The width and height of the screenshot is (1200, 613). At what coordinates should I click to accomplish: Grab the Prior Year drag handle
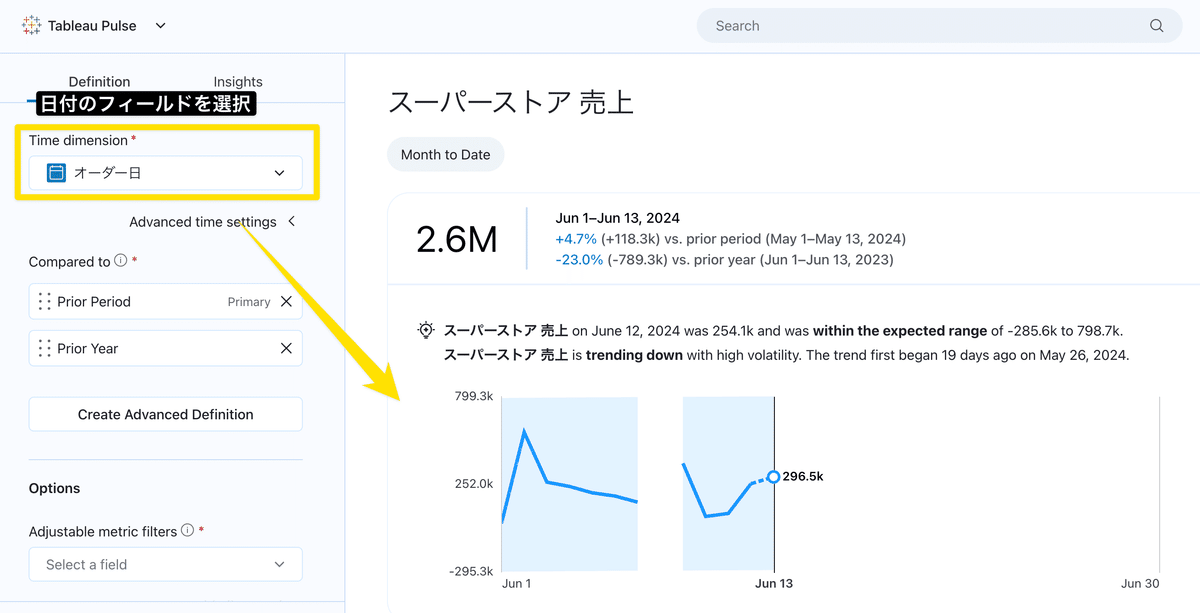pyautogui.click(x=44, y=348)
